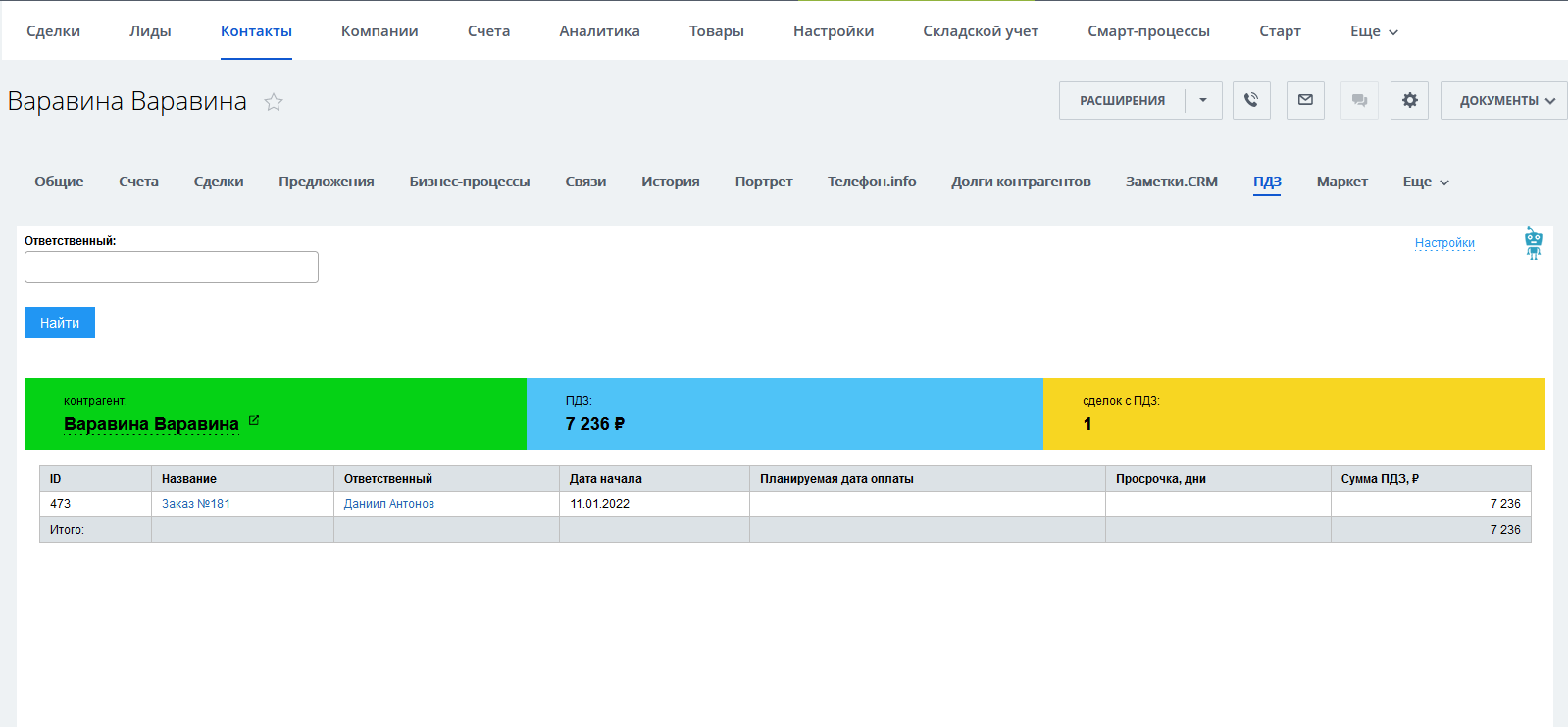Click the Сумма ПДЗ column header

coord(1380,479)
